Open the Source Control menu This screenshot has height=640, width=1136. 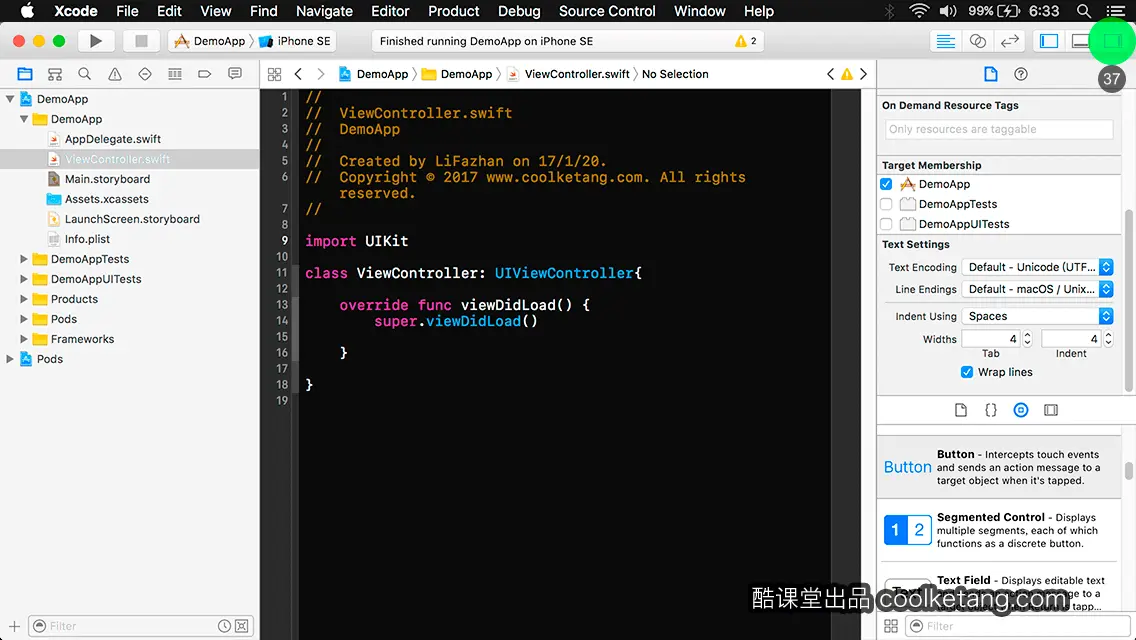pos(607,11)
